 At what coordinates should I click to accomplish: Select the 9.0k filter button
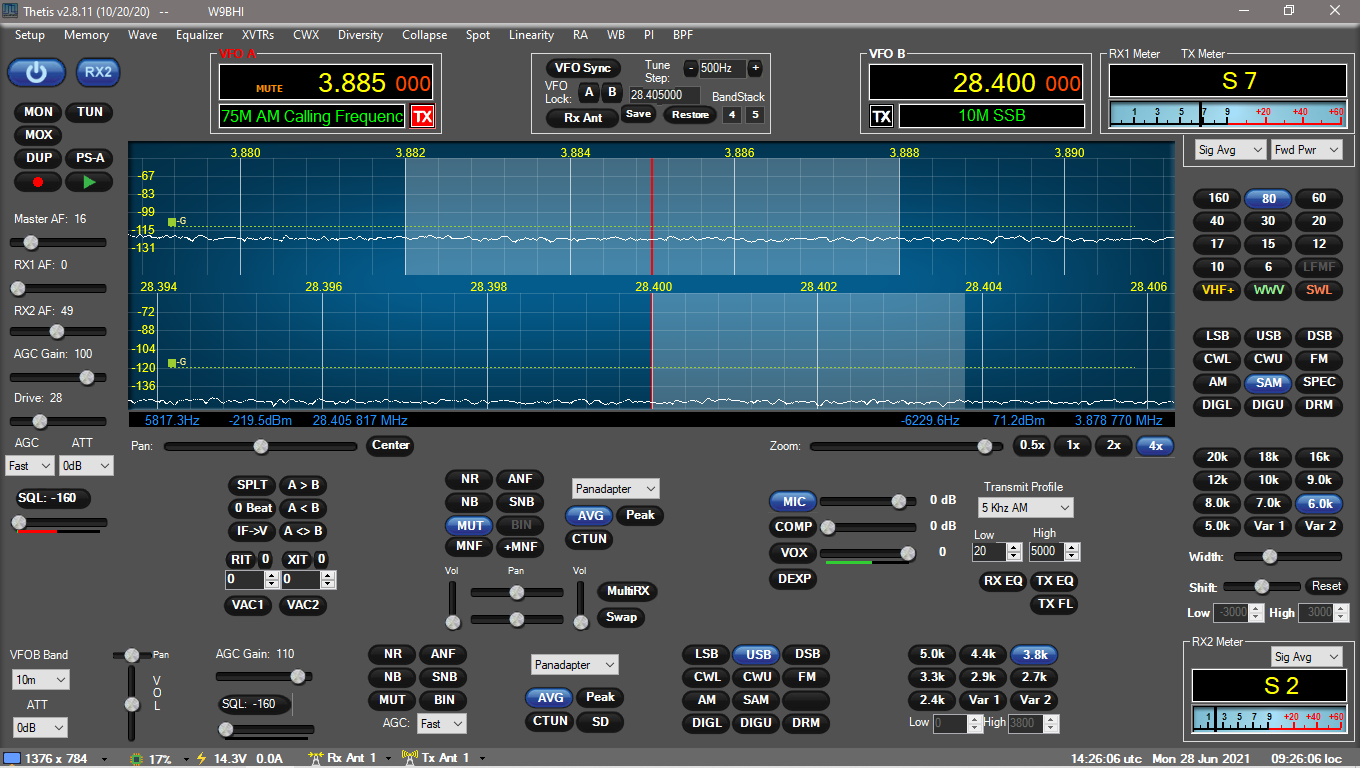(x=1320, y=480)
